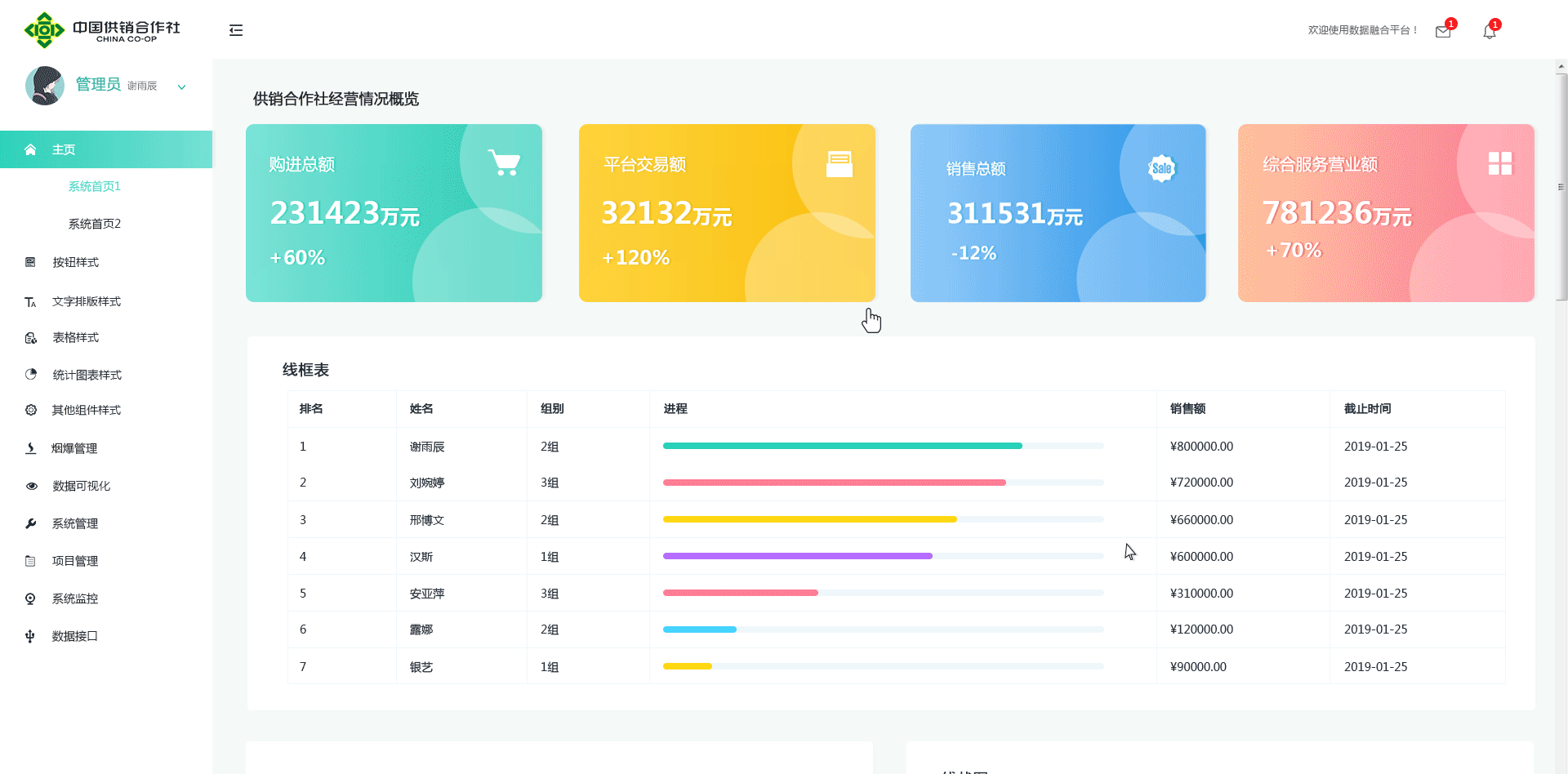Click the 其他组件样式 gear icon
The image size is (1568, 774).
[x=31, y=410]
